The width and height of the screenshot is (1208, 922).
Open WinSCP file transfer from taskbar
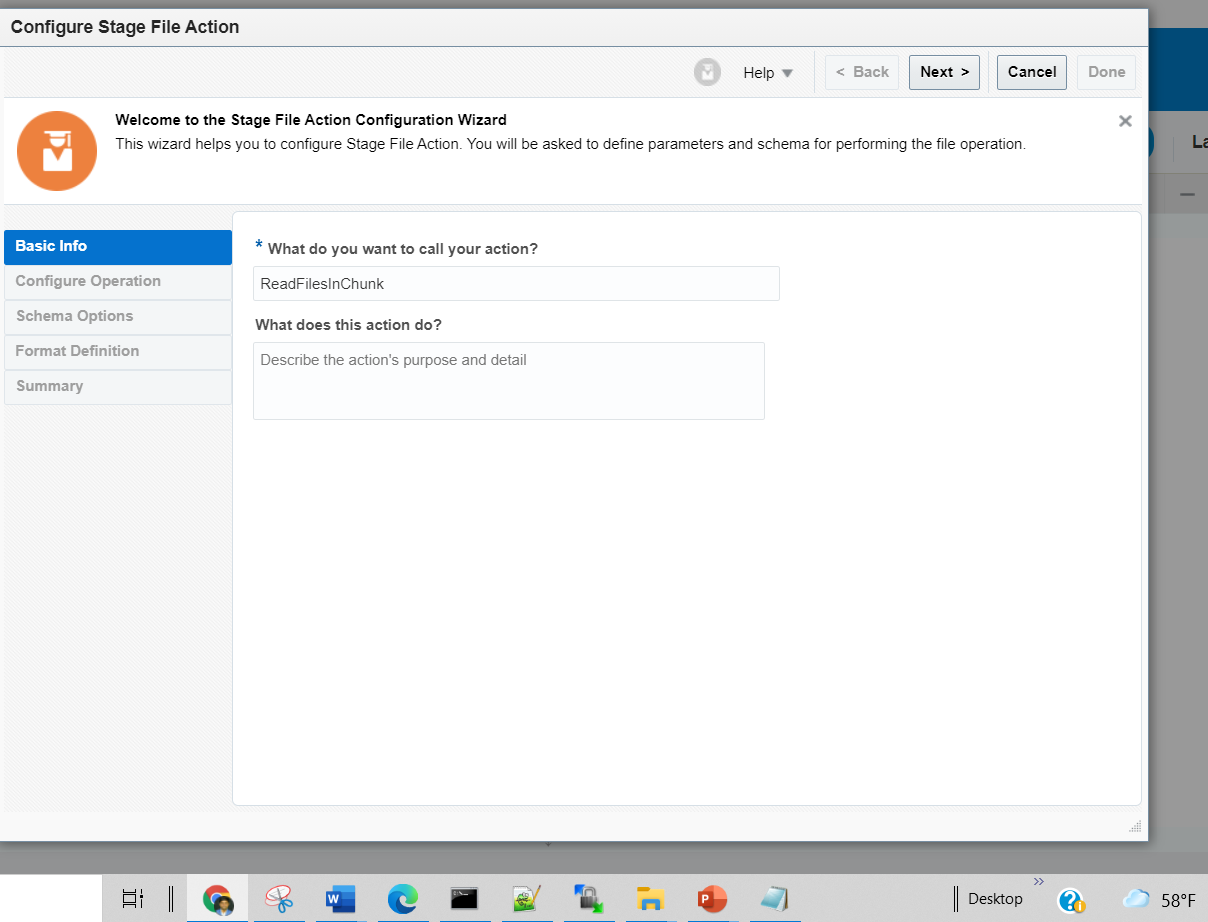(588, 899)
